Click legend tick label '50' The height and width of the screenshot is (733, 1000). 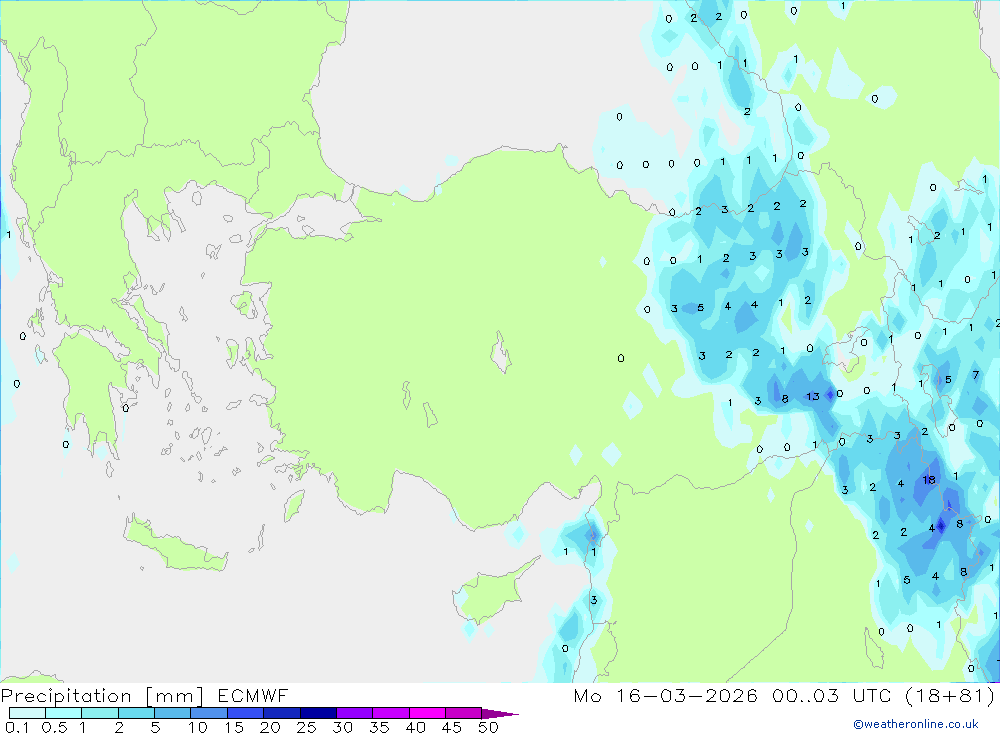point(489,727)
